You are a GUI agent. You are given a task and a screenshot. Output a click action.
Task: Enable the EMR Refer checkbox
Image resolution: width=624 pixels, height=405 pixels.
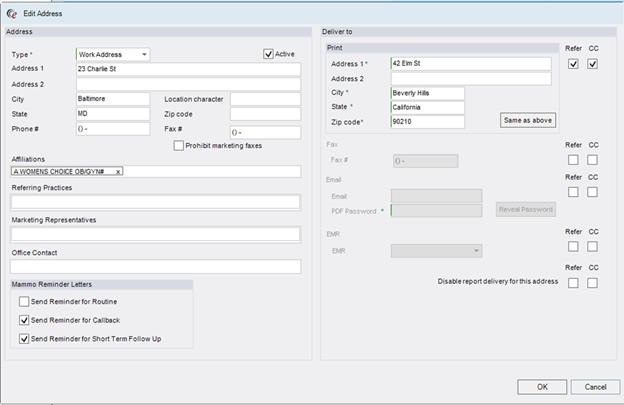pos(573,247)
